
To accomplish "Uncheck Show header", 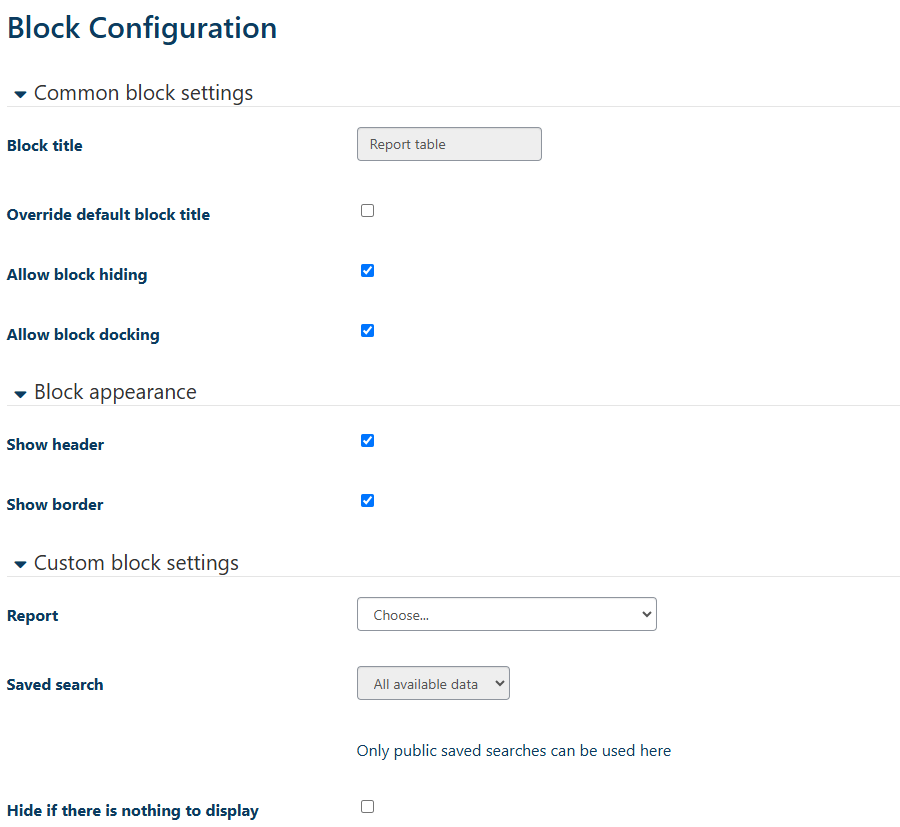I will click(x=367, y=440).
